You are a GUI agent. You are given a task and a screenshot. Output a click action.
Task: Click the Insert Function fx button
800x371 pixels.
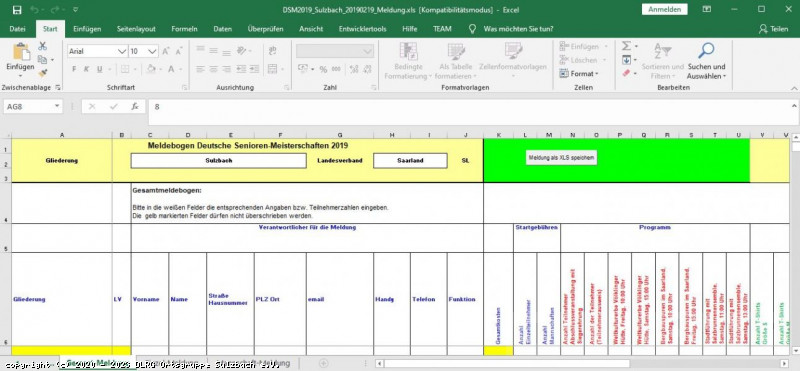pos(135,106)
